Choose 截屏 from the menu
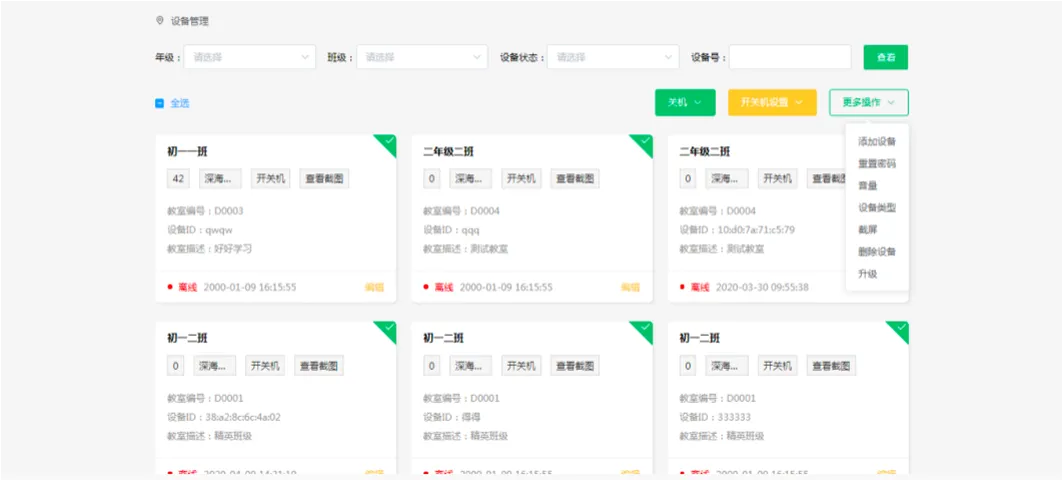 [868, 230]
